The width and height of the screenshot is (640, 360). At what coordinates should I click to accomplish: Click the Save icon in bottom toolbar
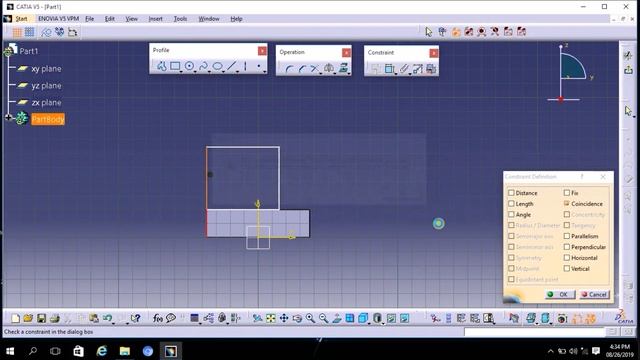point(41,318)
